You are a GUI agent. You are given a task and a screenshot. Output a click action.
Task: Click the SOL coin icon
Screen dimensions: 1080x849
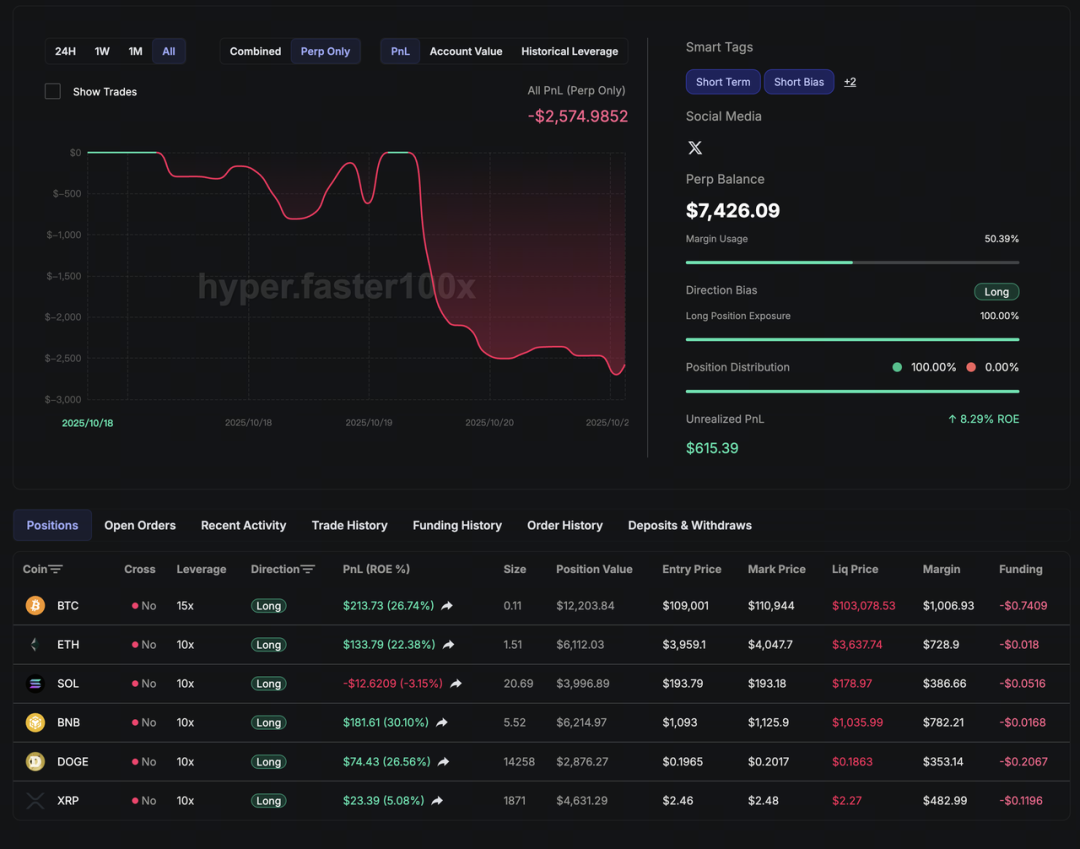(x=35, y=684)
